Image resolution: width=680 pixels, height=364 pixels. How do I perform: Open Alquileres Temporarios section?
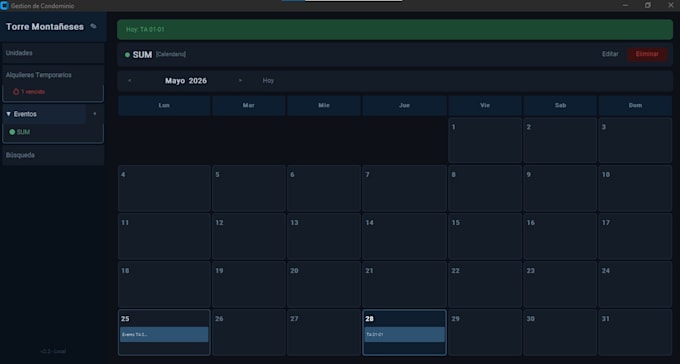53,75
